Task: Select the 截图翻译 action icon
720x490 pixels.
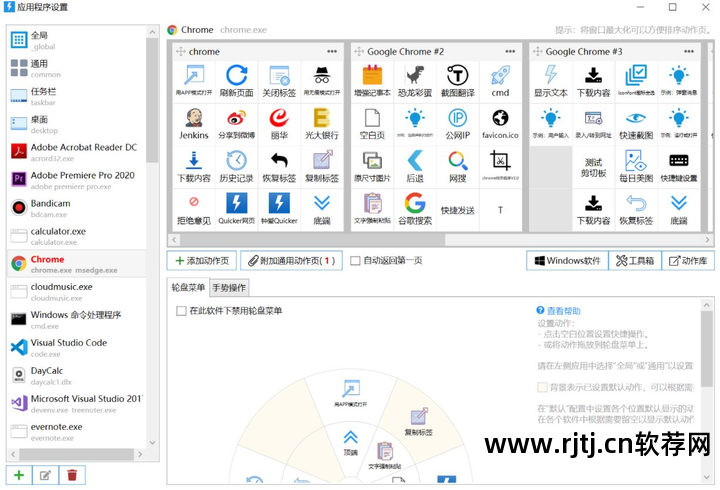Action: (x=458, y=75)
